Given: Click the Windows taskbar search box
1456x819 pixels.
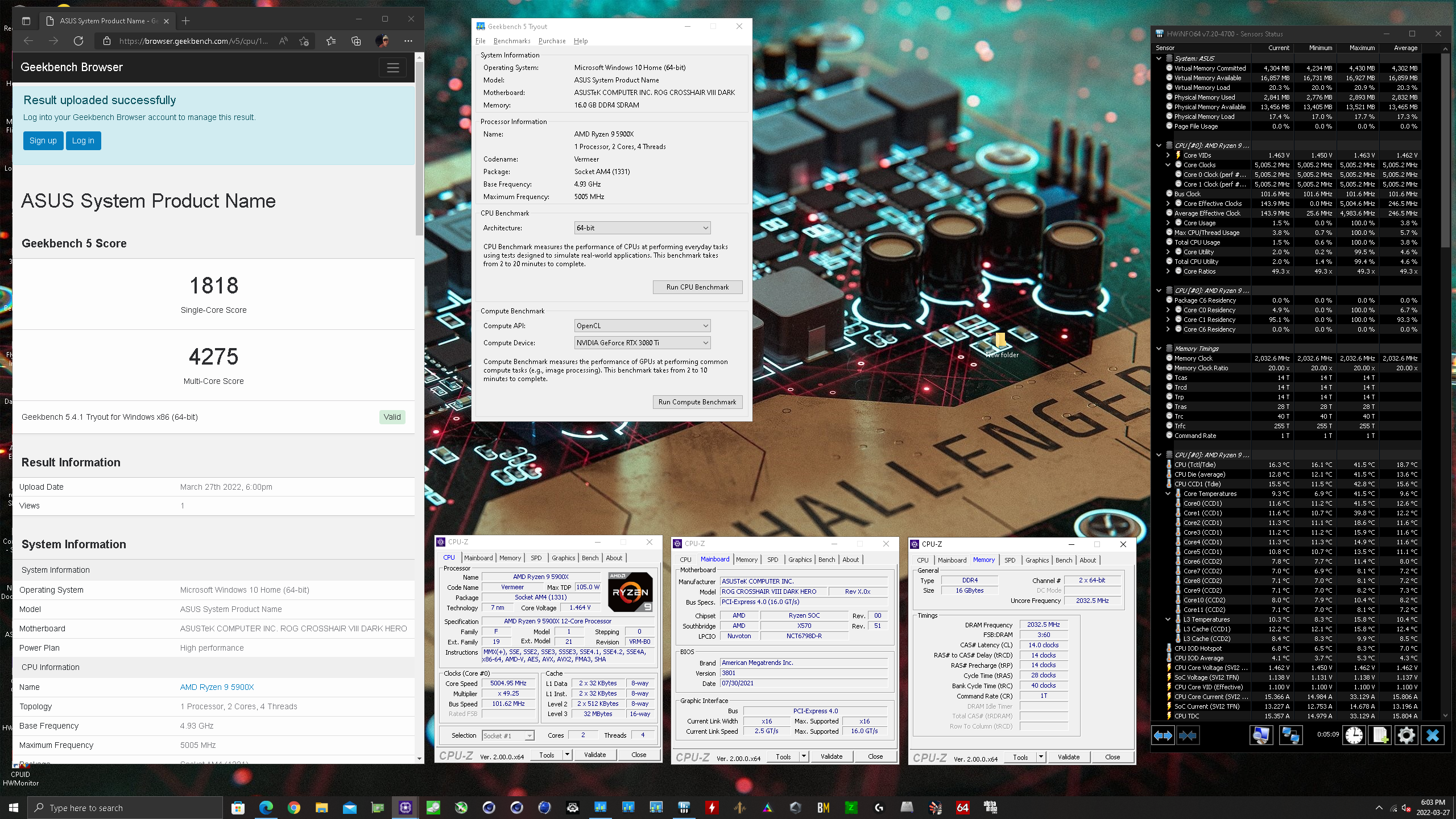Looking at the screenshot, I should (x=125, y=808).
